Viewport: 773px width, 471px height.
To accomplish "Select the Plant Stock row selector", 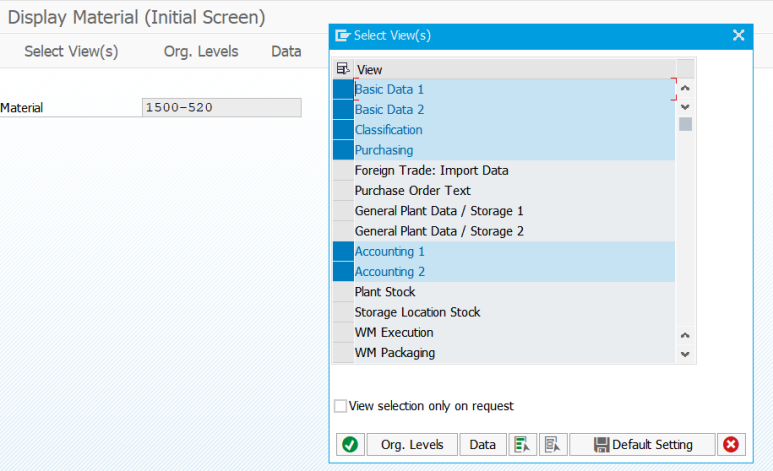I will pyautogui.click(x=343, y=292).
